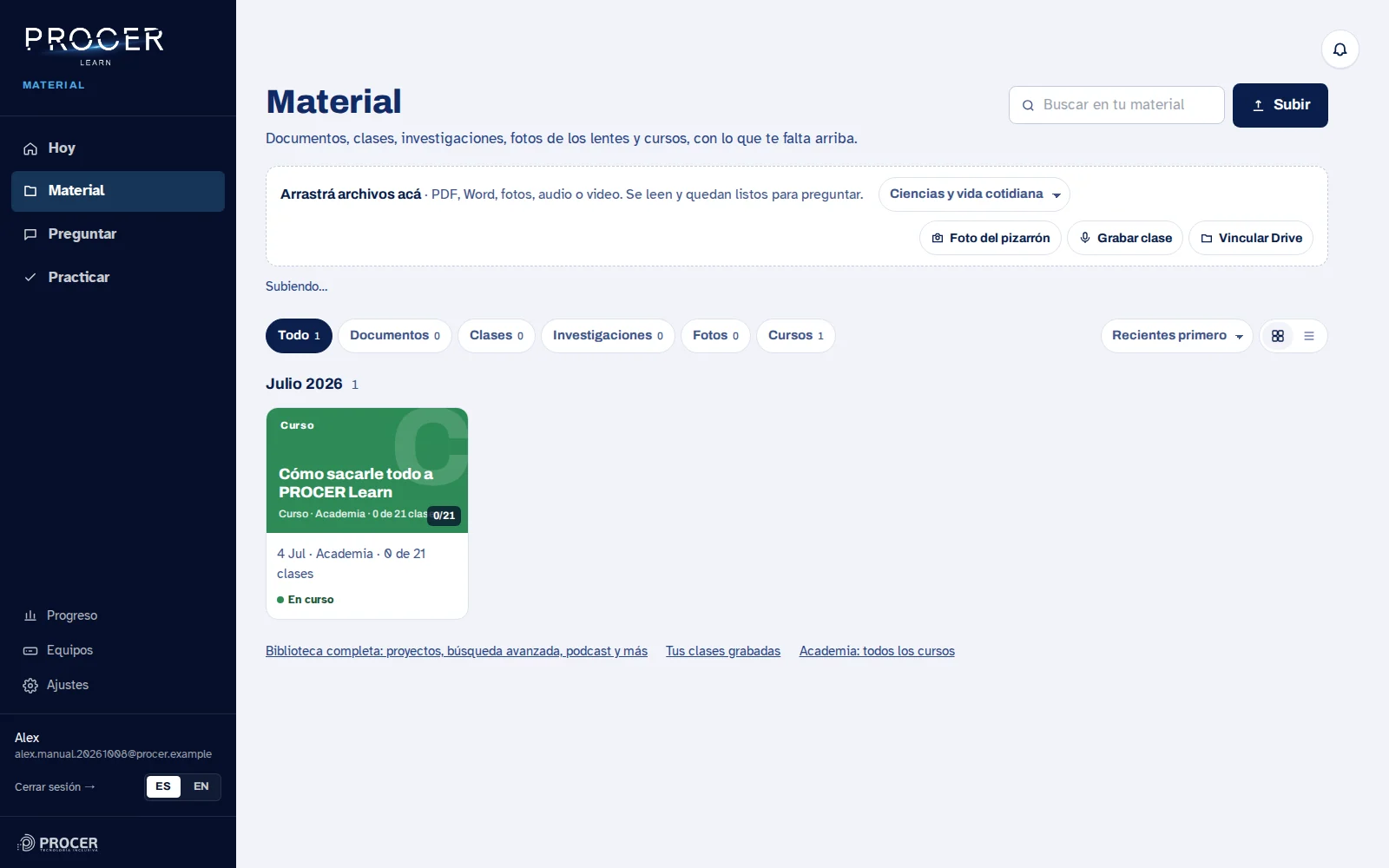The image size is (1389, 868).
Task: Click the 0/21 progress badge
Action: (444, 516)
